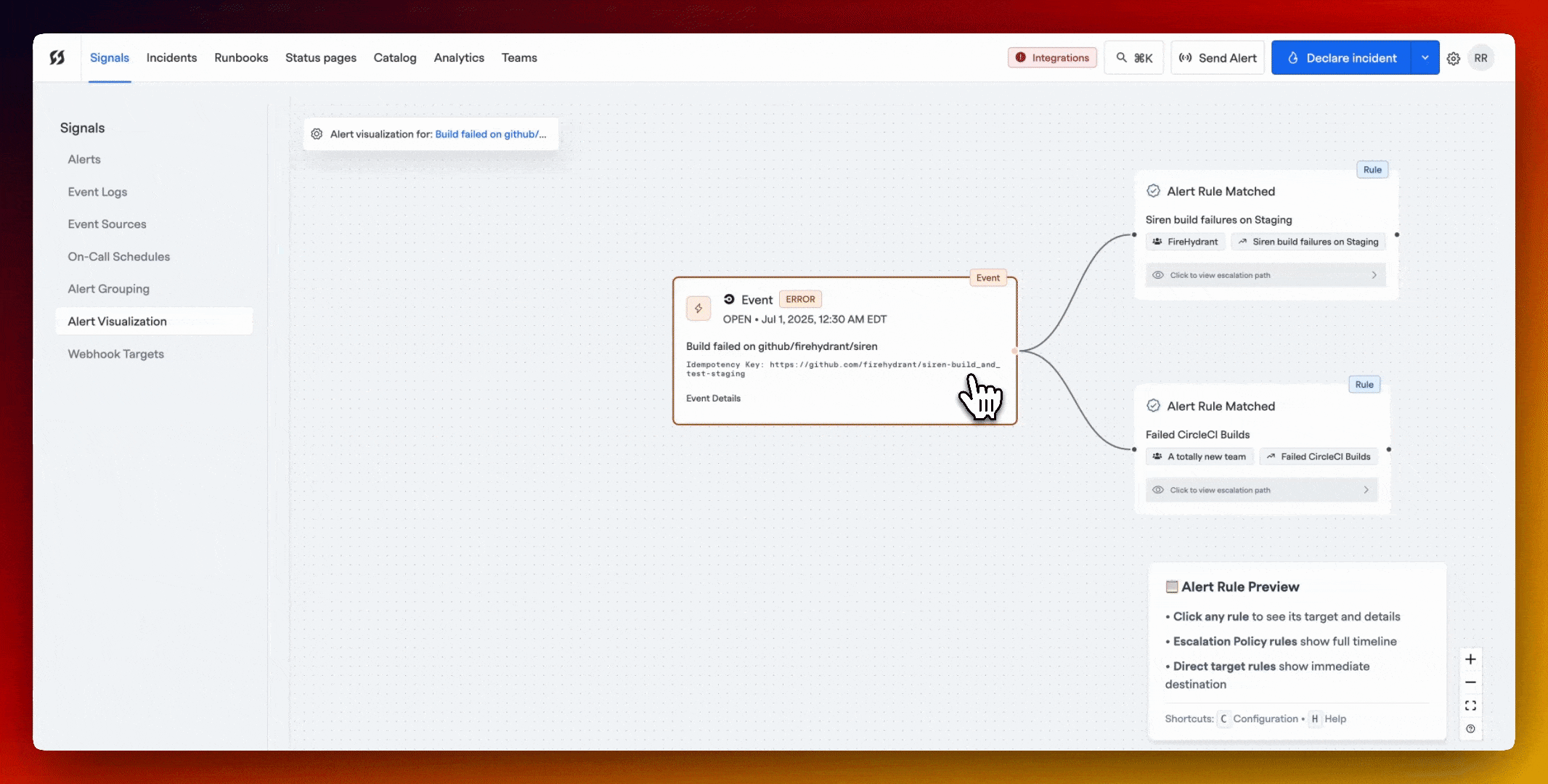
Task: Zoom in with the plus canvas control
Action: click(x=1470, y=659)
